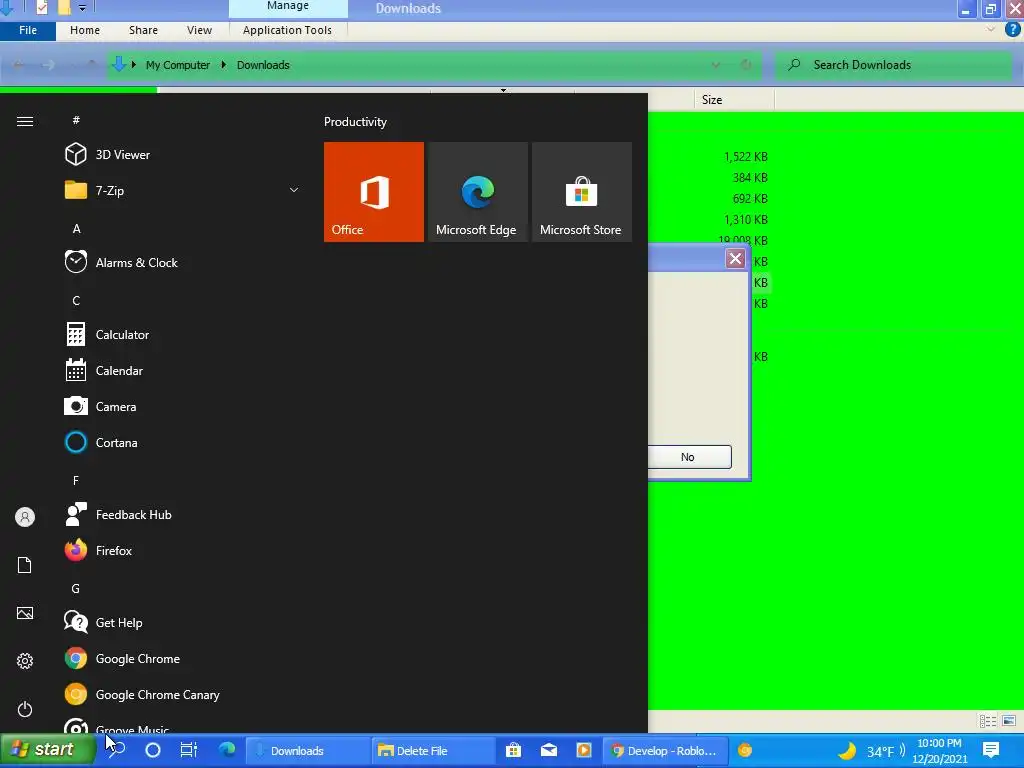
Task: Open Documents from the Start sidebar
Action: 25,565
